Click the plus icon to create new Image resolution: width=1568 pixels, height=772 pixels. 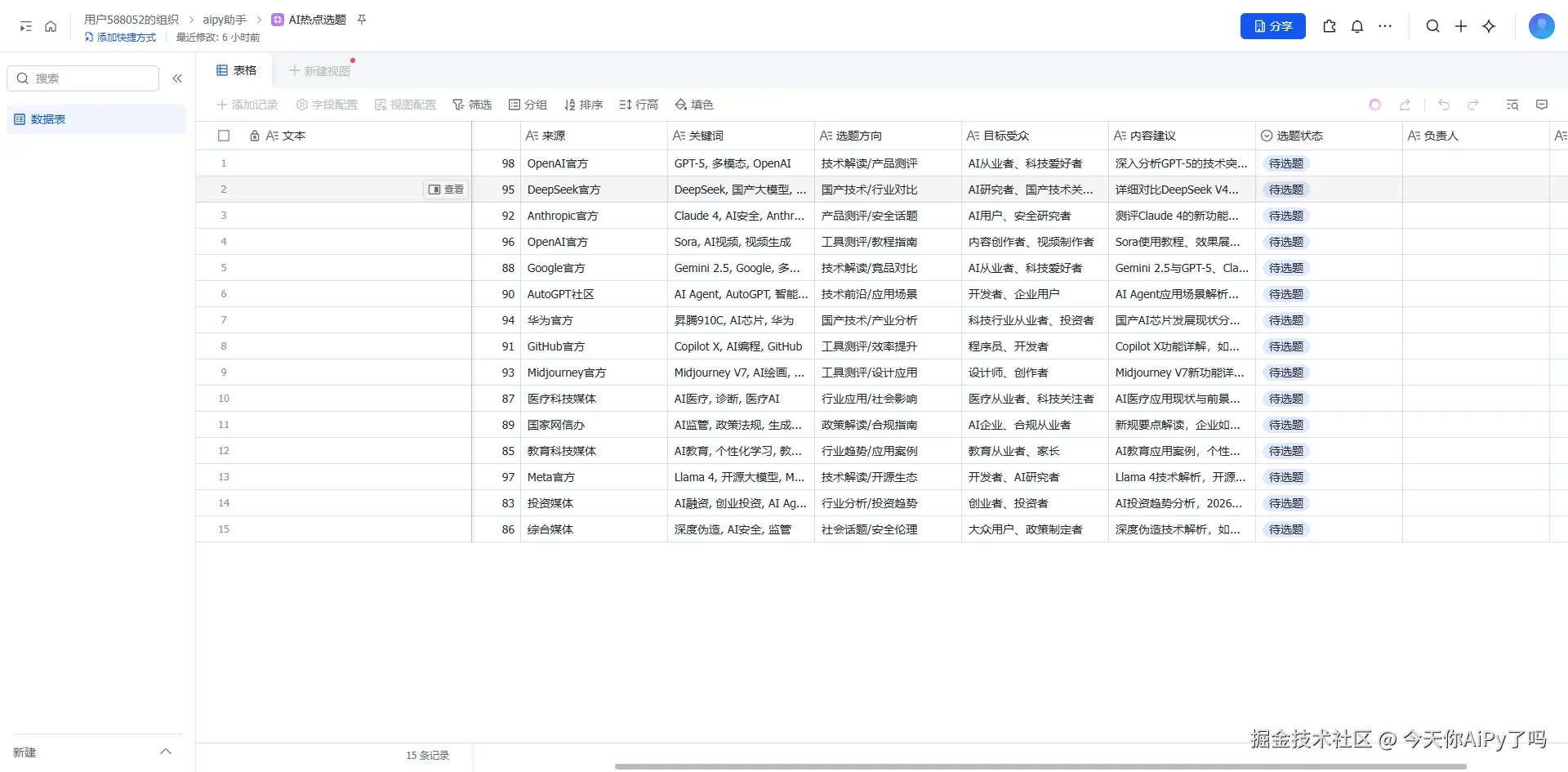[1461, 26]
